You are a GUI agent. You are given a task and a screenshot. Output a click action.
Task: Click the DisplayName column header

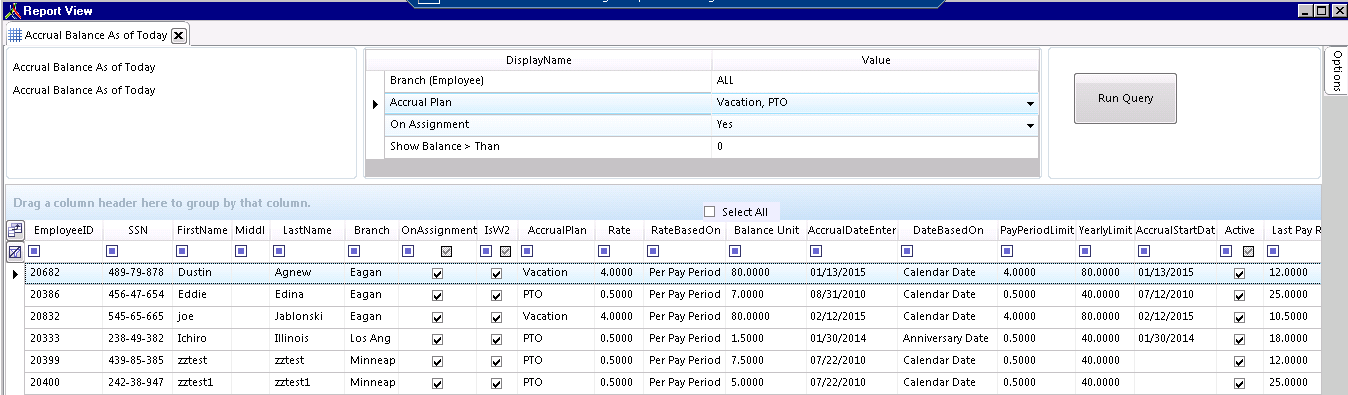coord(538,60)
